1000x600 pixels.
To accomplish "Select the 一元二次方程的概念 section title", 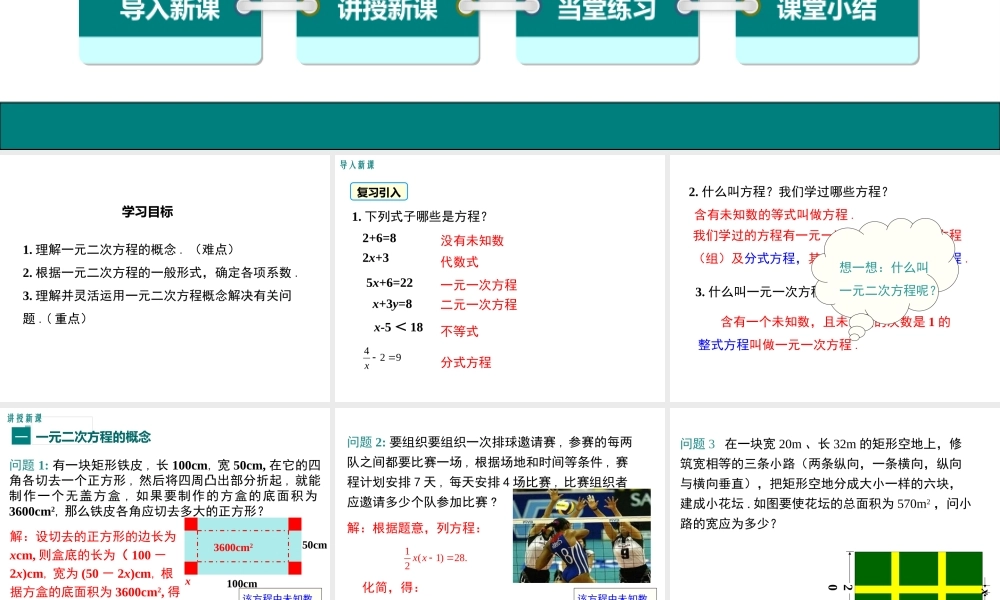I will pyautogui.click(x=93, y=437).
